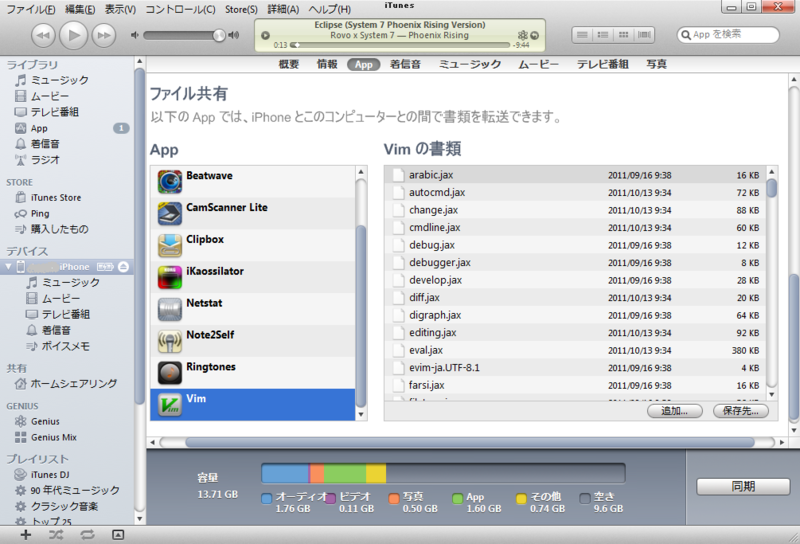Click down arrow of Vim files scrollbar
Screen dimensions: 800x544
(771, 394)
